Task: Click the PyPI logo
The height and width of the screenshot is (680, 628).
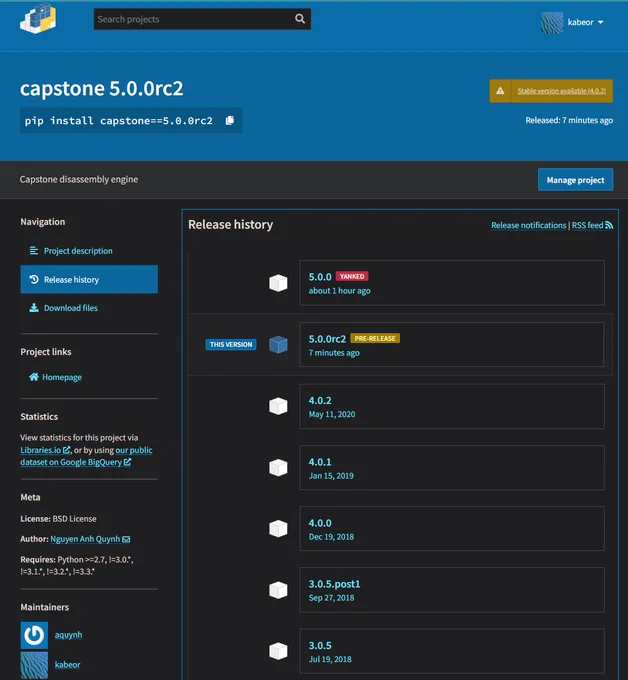Action: point(38,19)
